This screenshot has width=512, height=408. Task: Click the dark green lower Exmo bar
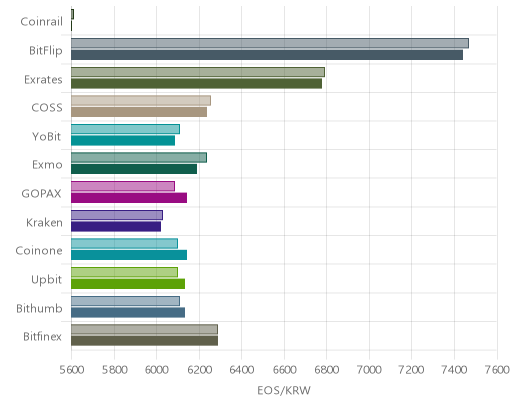[x=134, y=169]
